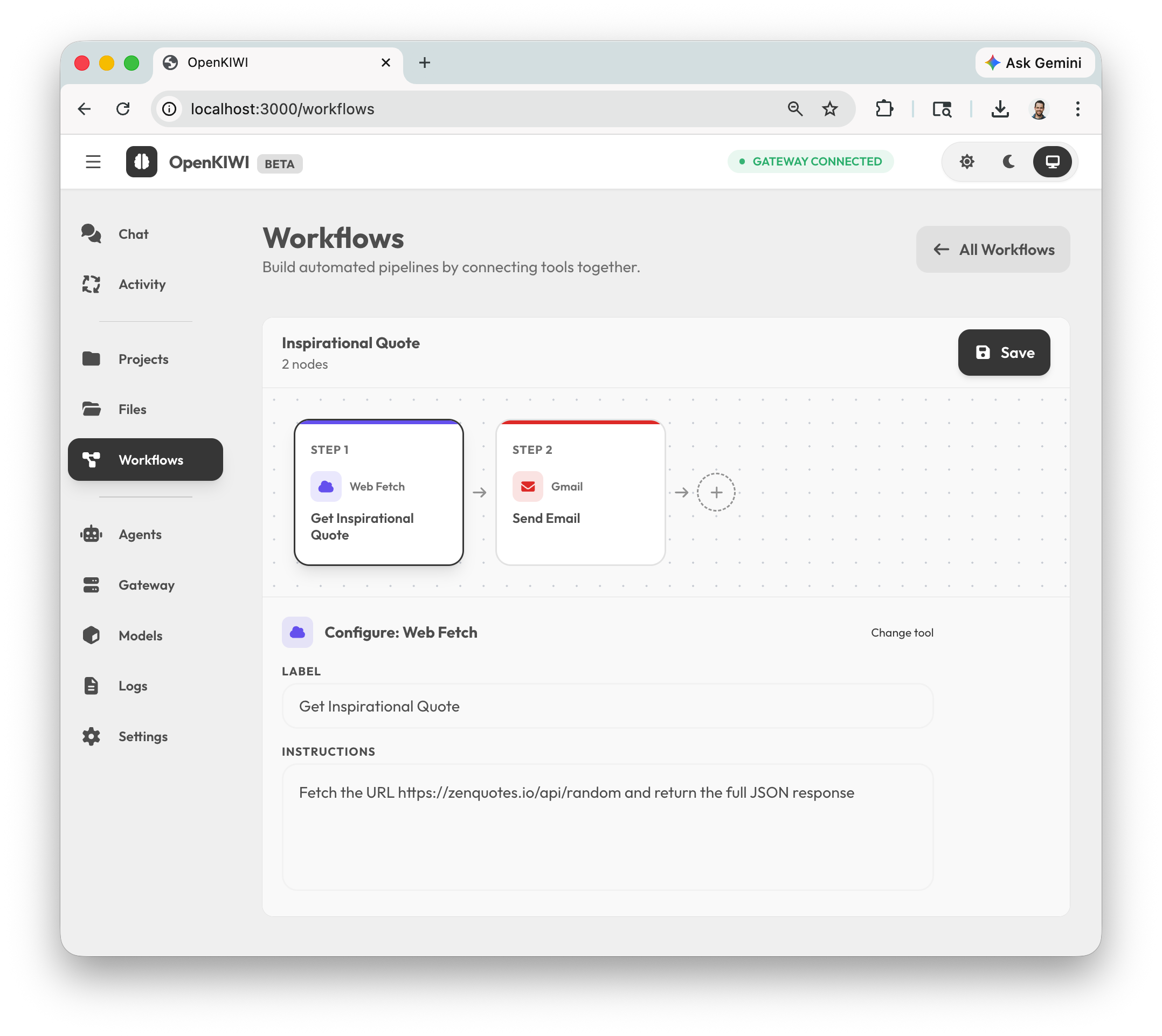The width and height of the screenshot is (1162, 1036).
Task: Click Change tool link
Action: click(902, 632)
